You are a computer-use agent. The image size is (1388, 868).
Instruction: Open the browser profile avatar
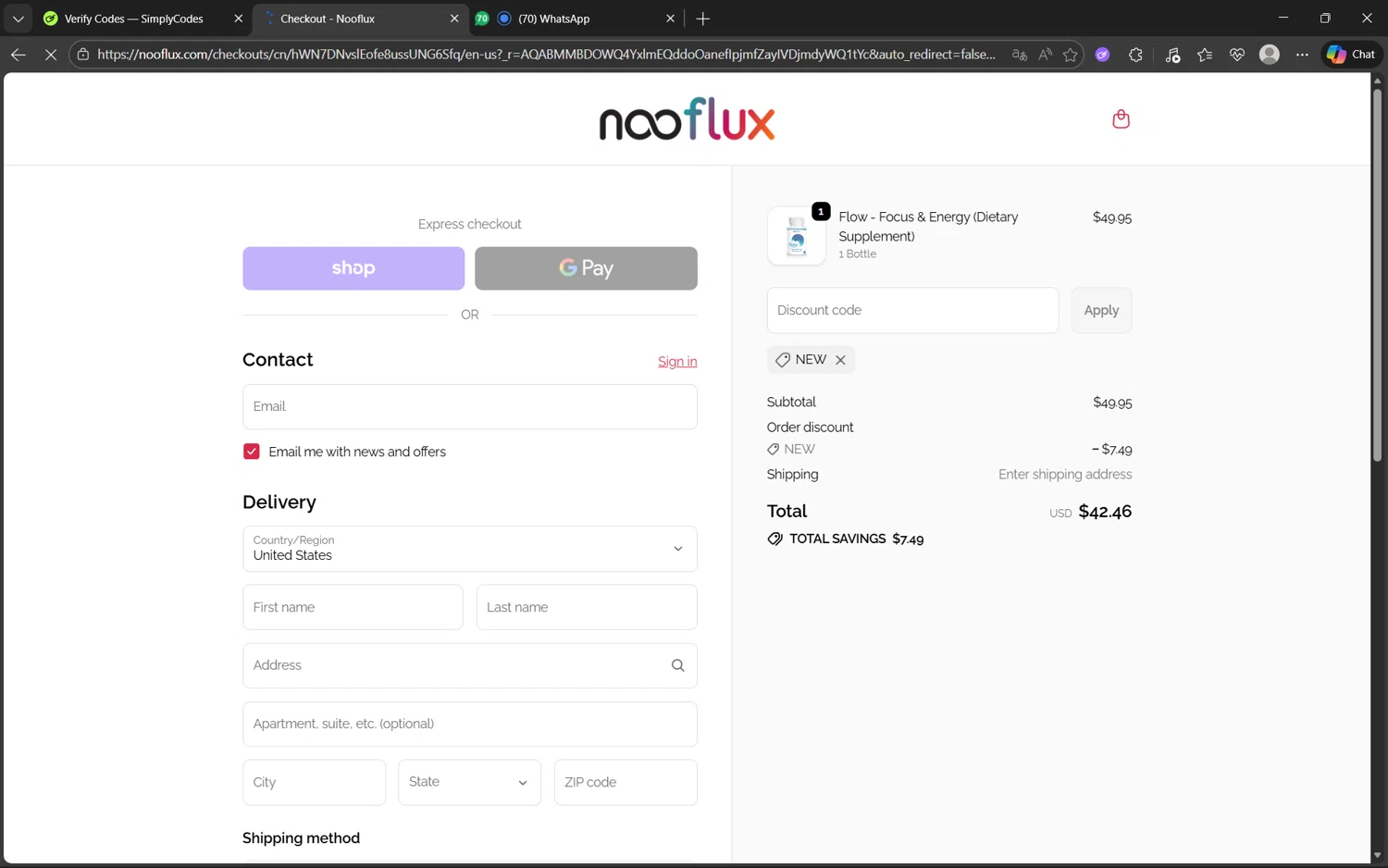(x=1270, y=55)
